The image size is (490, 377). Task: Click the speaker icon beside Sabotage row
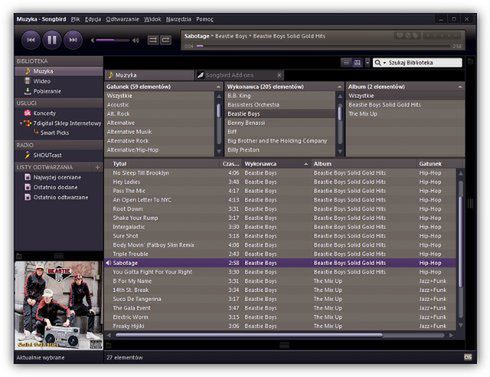click(108, 263)
